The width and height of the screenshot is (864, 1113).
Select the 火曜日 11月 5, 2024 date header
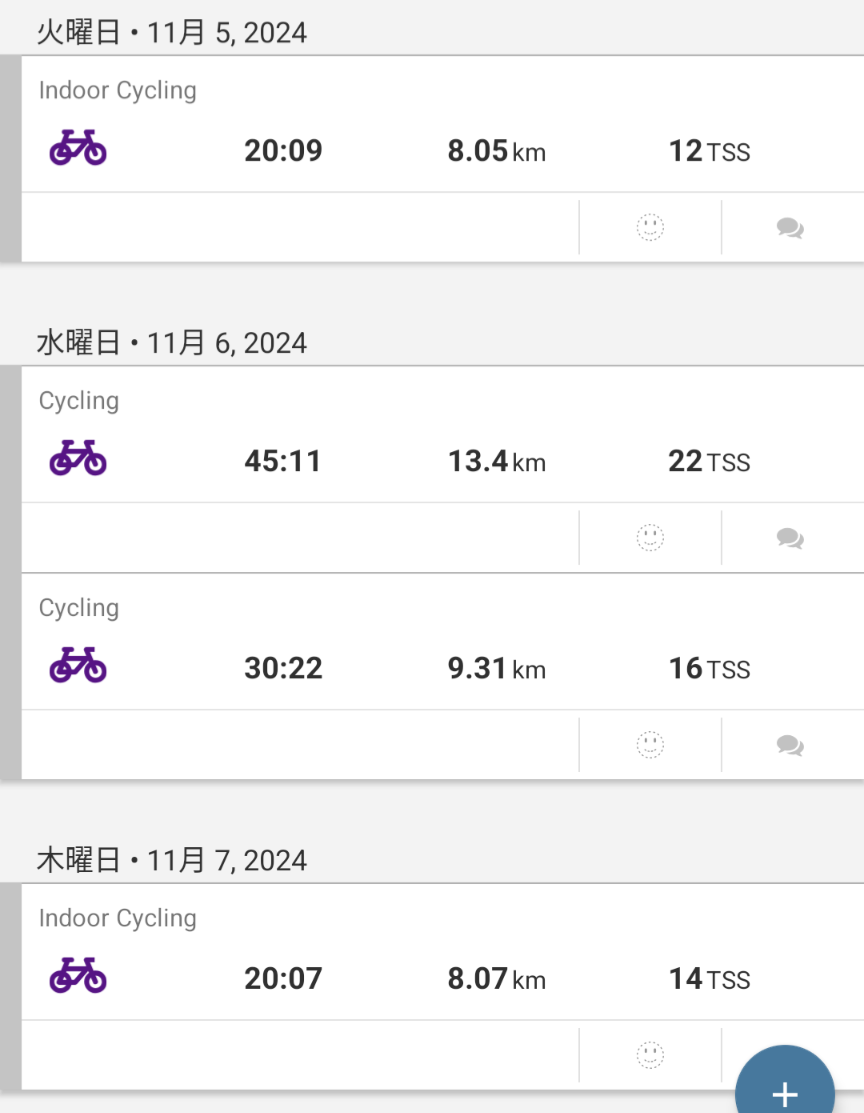172,33
